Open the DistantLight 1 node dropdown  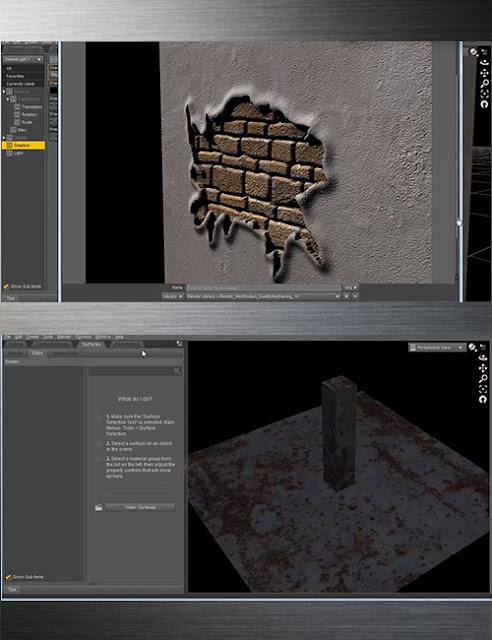pyautogui.click(x=23, y=60)
